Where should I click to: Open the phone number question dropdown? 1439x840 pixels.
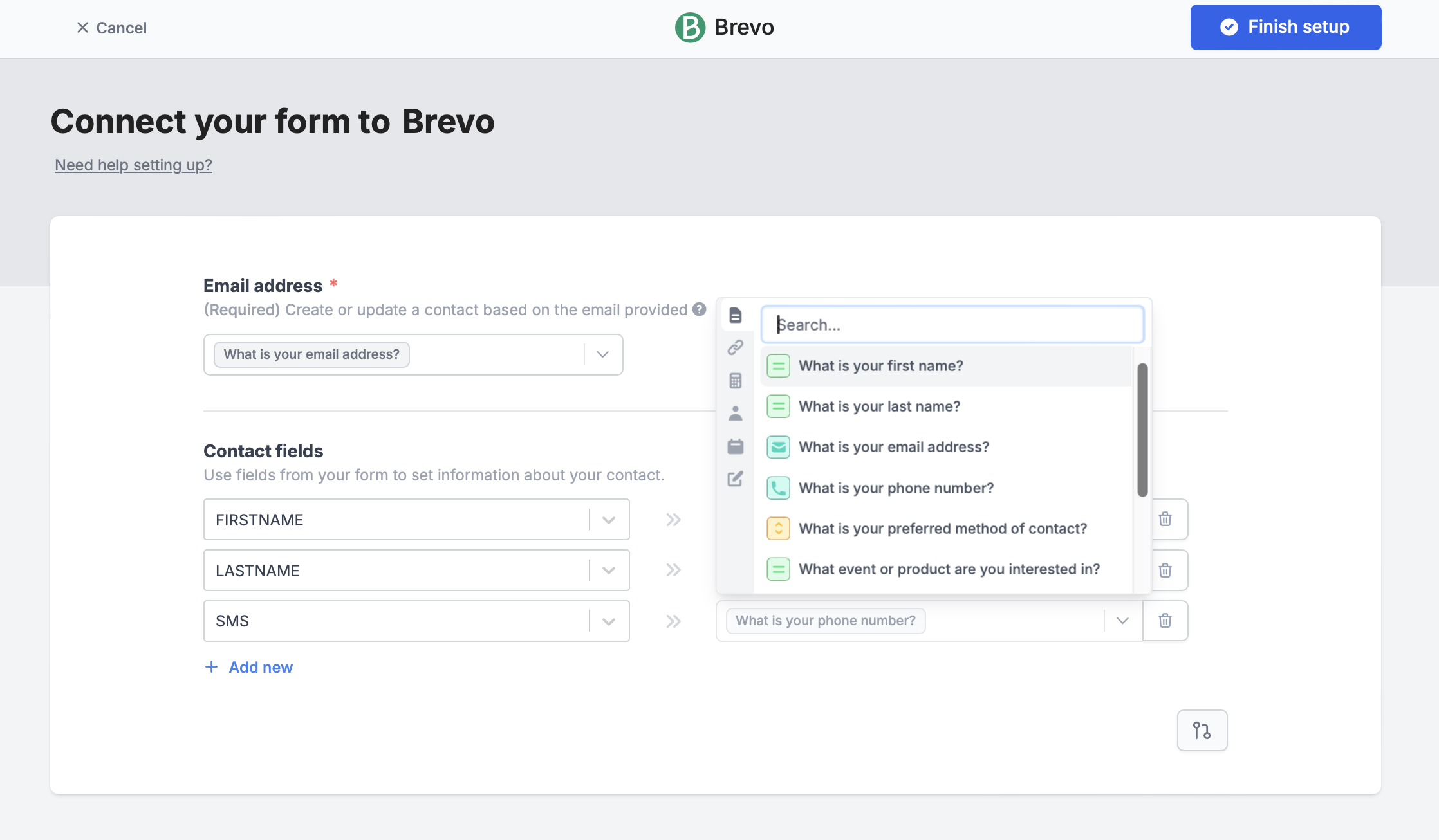tap(1122, 621)
